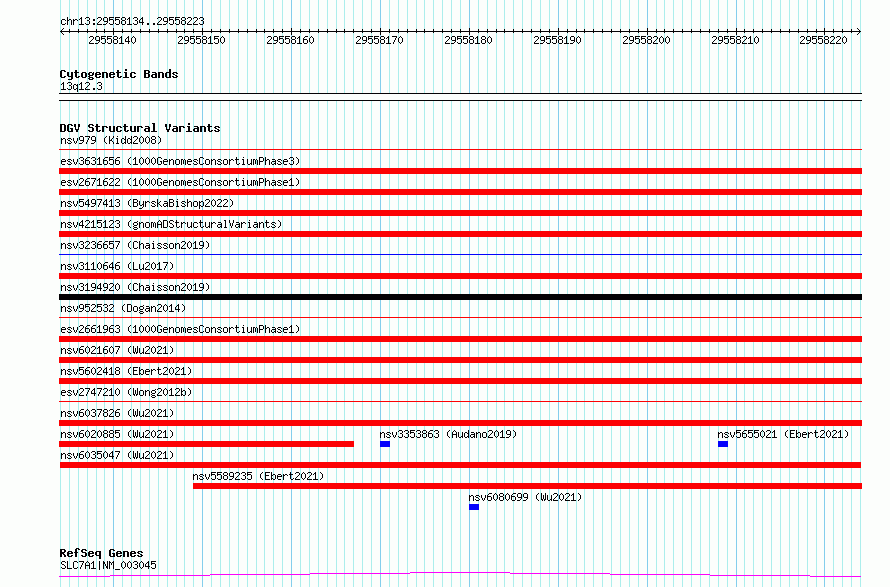Click ruler coordinate 29558160

tap(291, 40)
